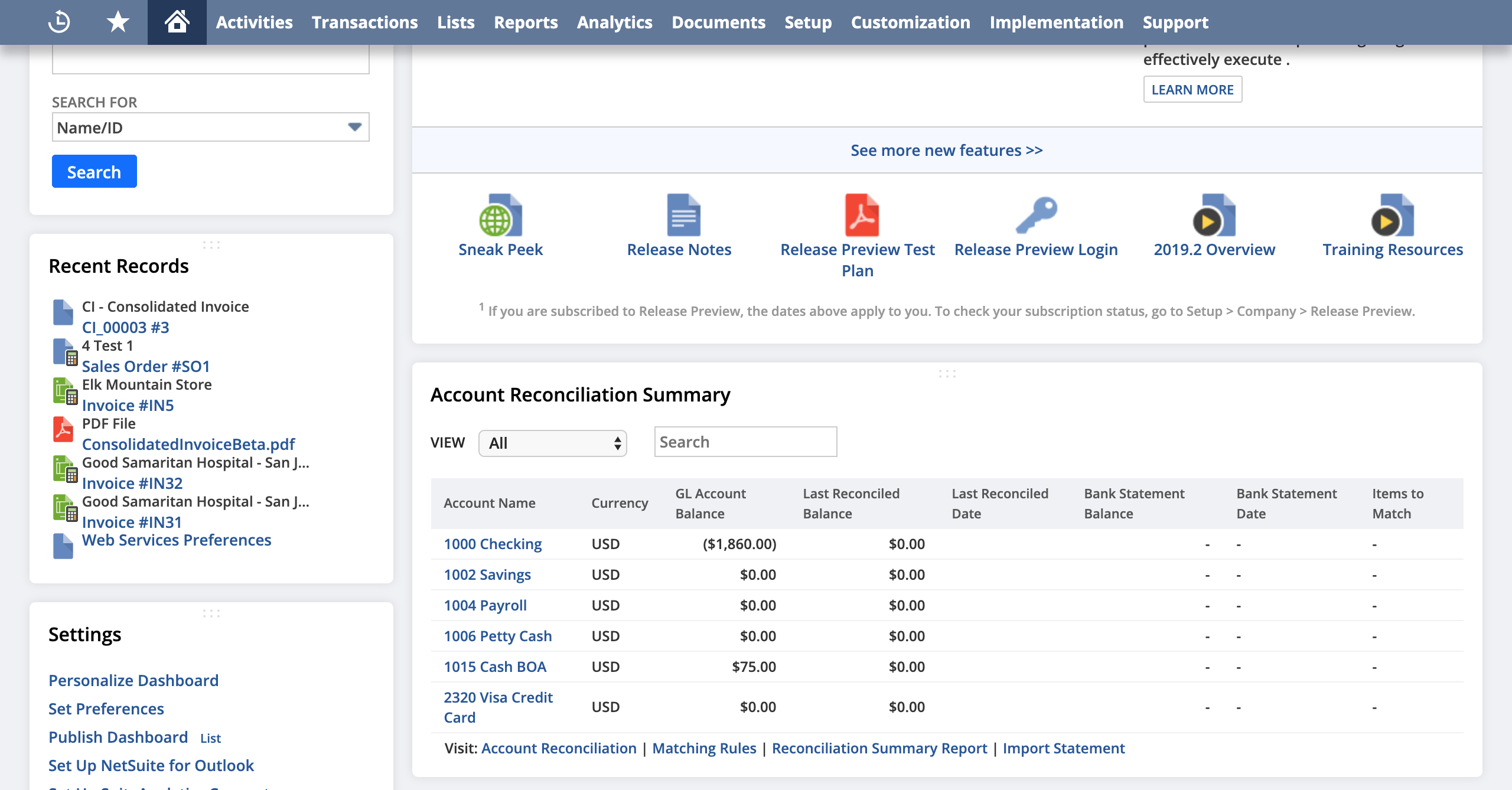Screen dimensions: 1512x790
Task: Click the Recent Records history icon
Action: (59, 22)
